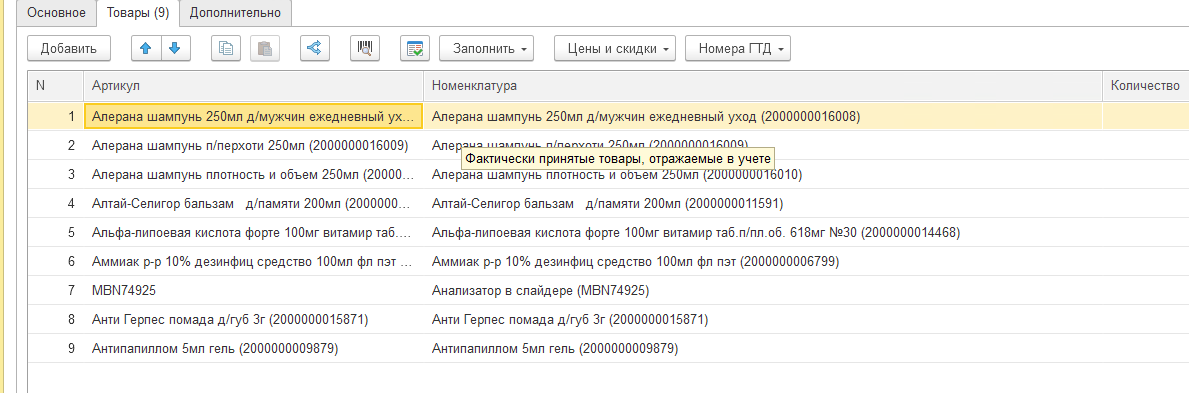Click the copy rows icon
The image size is (1189, 393).
coord(225,49)
